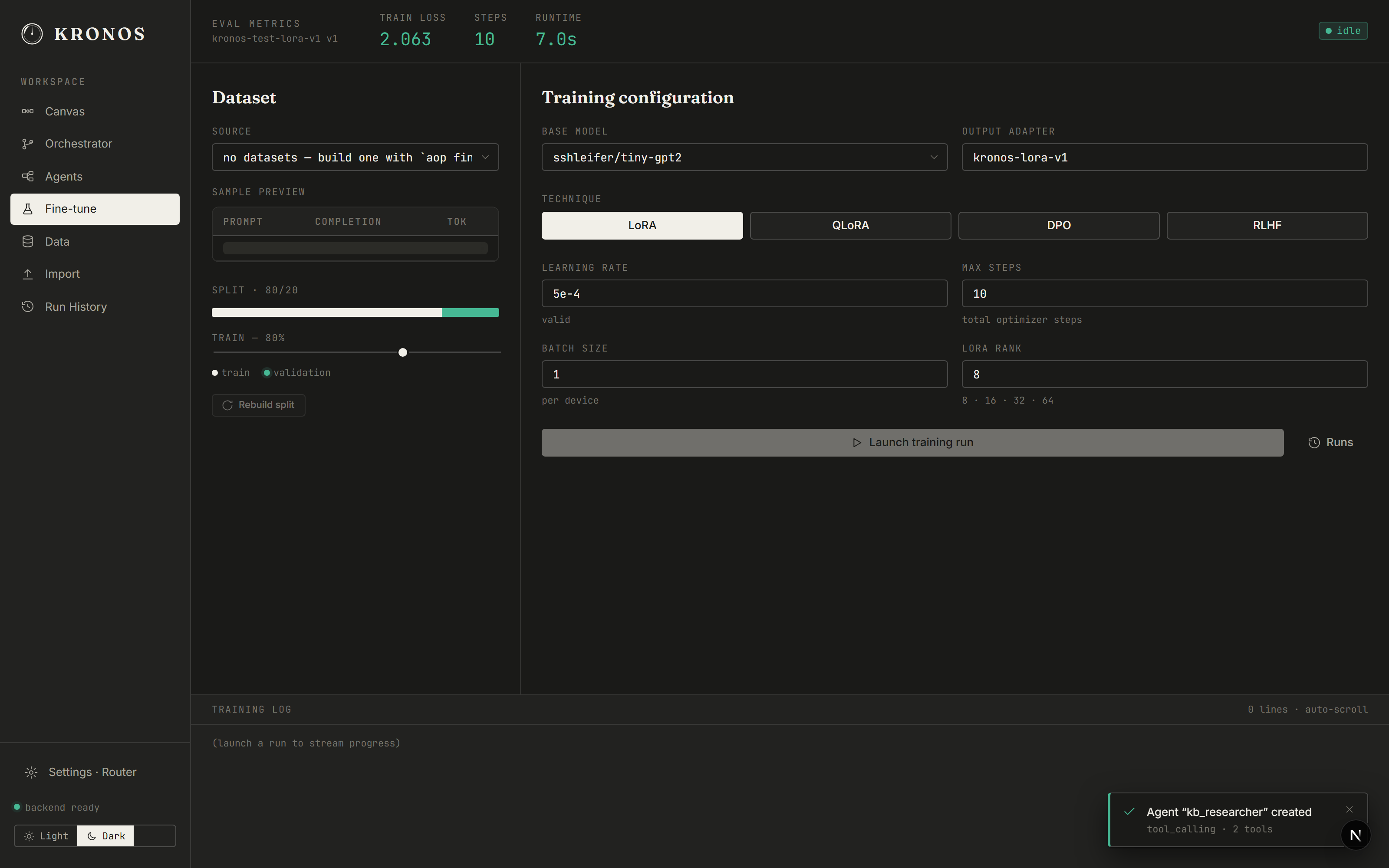Image resolution: width=1389 pixels, height=868 pixels.
Task: Switch to Dark theme
Action: (x=105, y=836)
